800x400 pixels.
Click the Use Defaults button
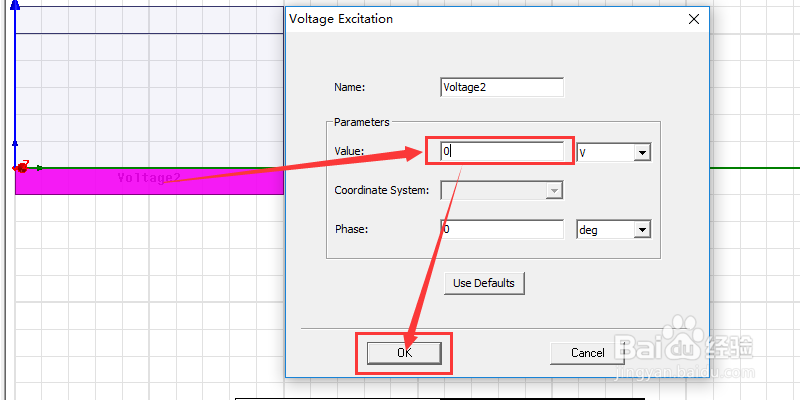point(484,283)
